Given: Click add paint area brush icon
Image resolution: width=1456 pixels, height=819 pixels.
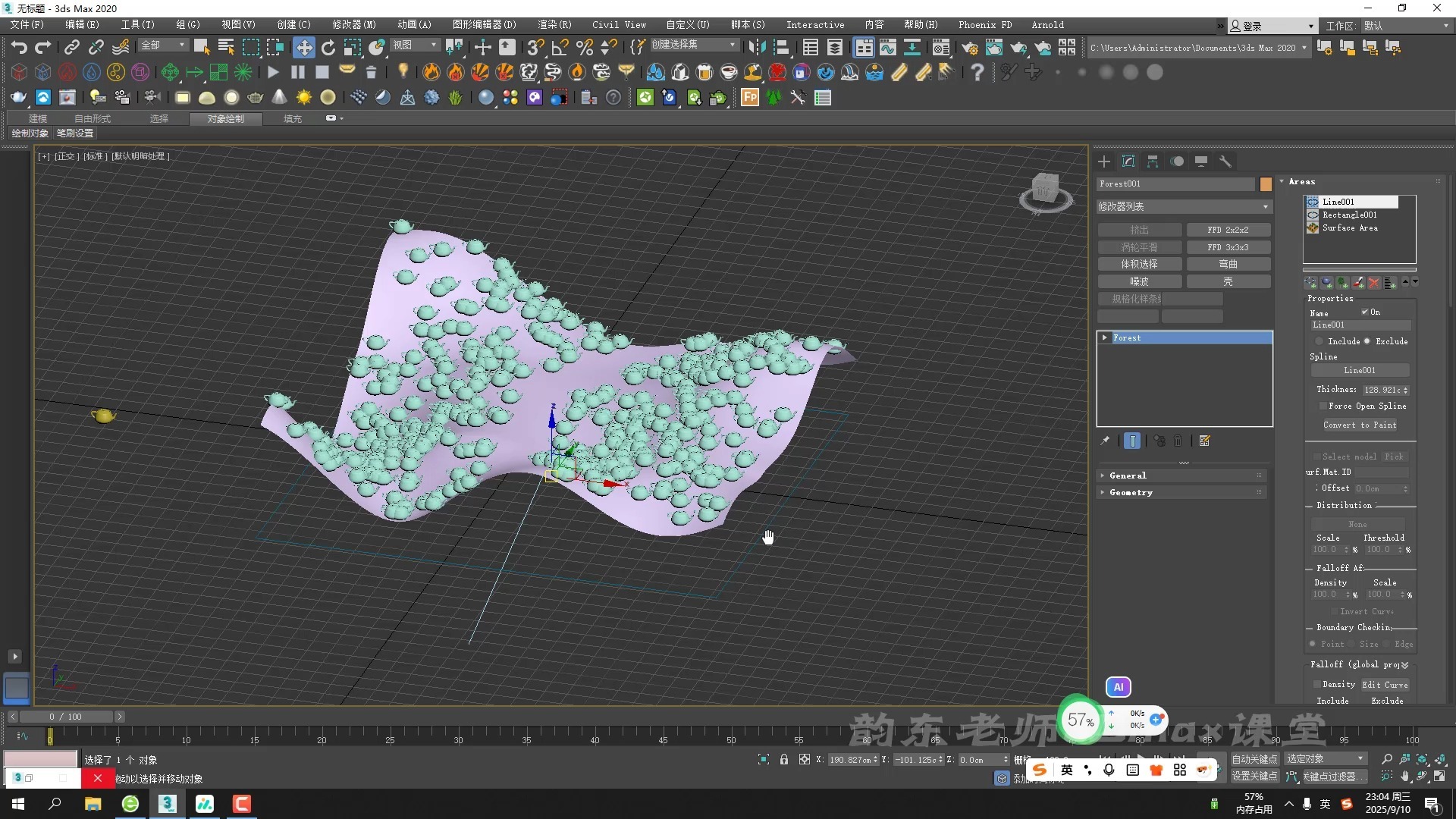Looking at the screenshot, I should tap(1358, 283).
